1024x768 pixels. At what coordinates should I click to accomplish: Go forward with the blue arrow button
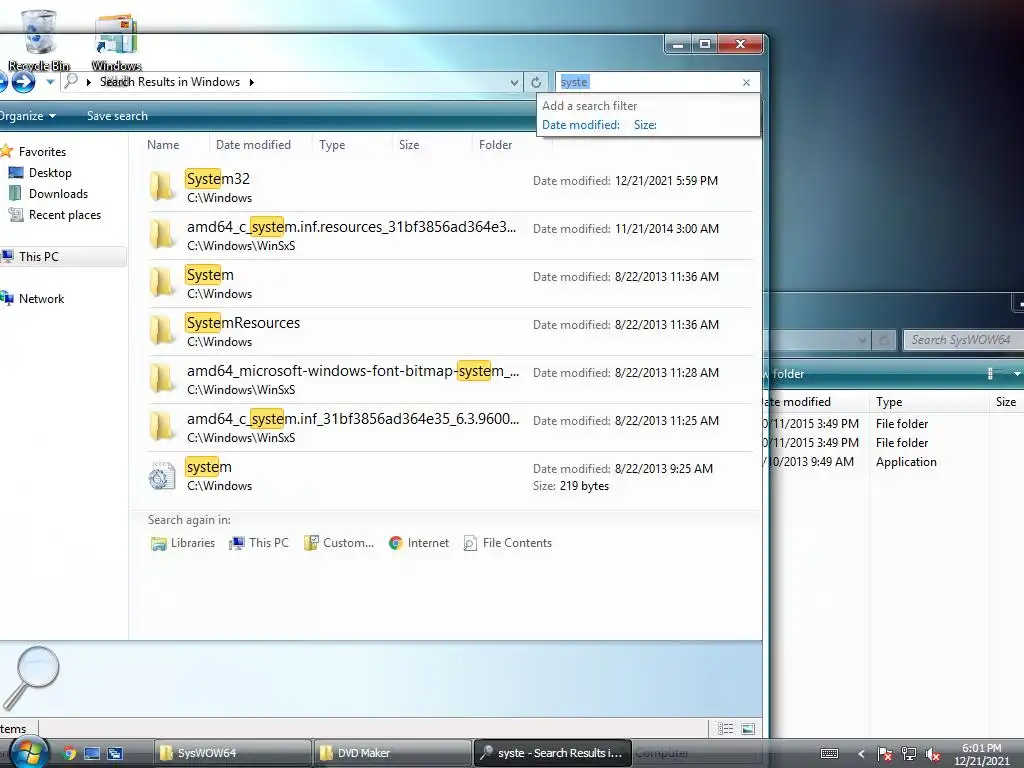(x=24, y=82)
